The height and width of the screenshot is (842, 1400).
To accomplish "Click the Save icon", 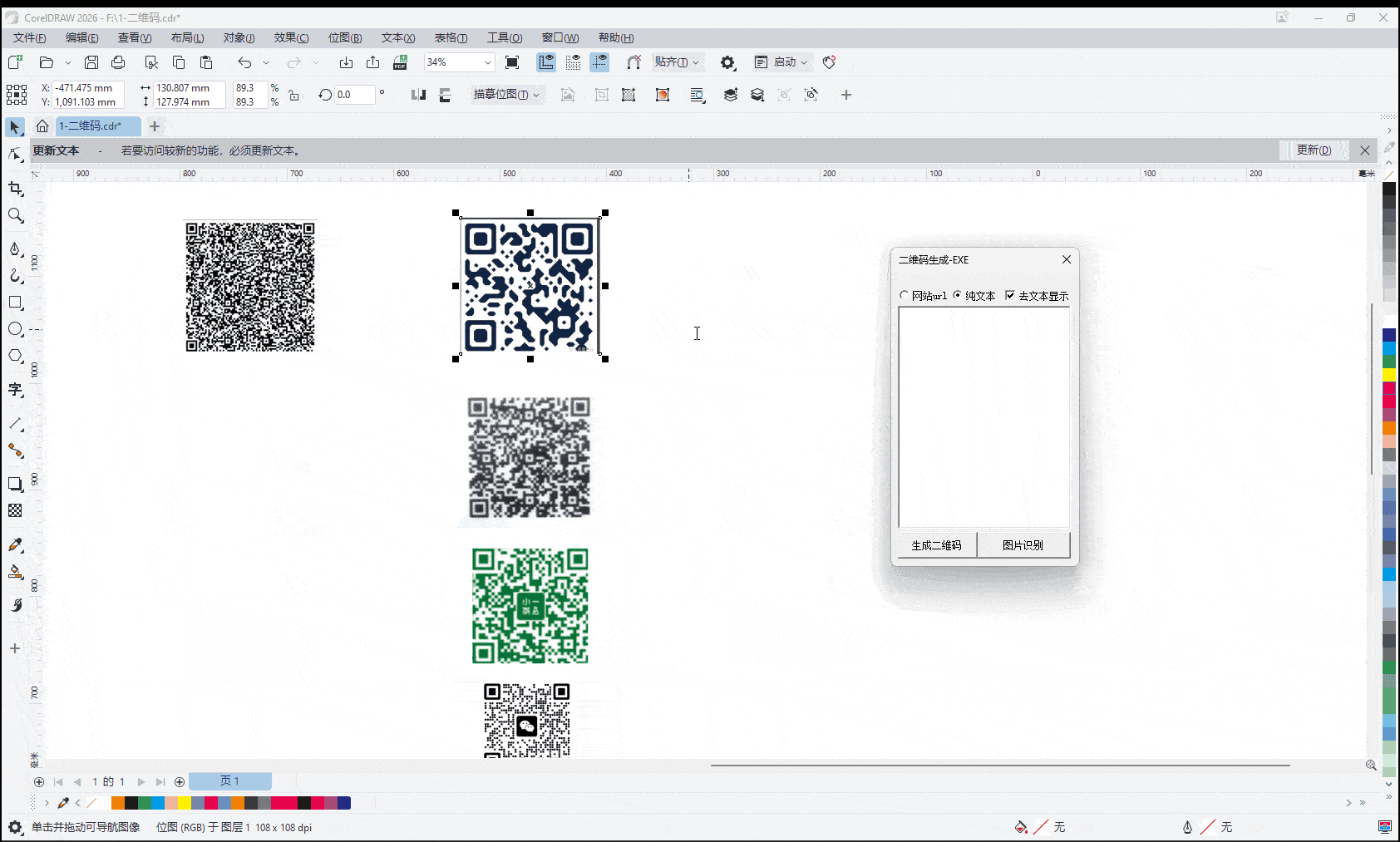I will coord(91,62).
